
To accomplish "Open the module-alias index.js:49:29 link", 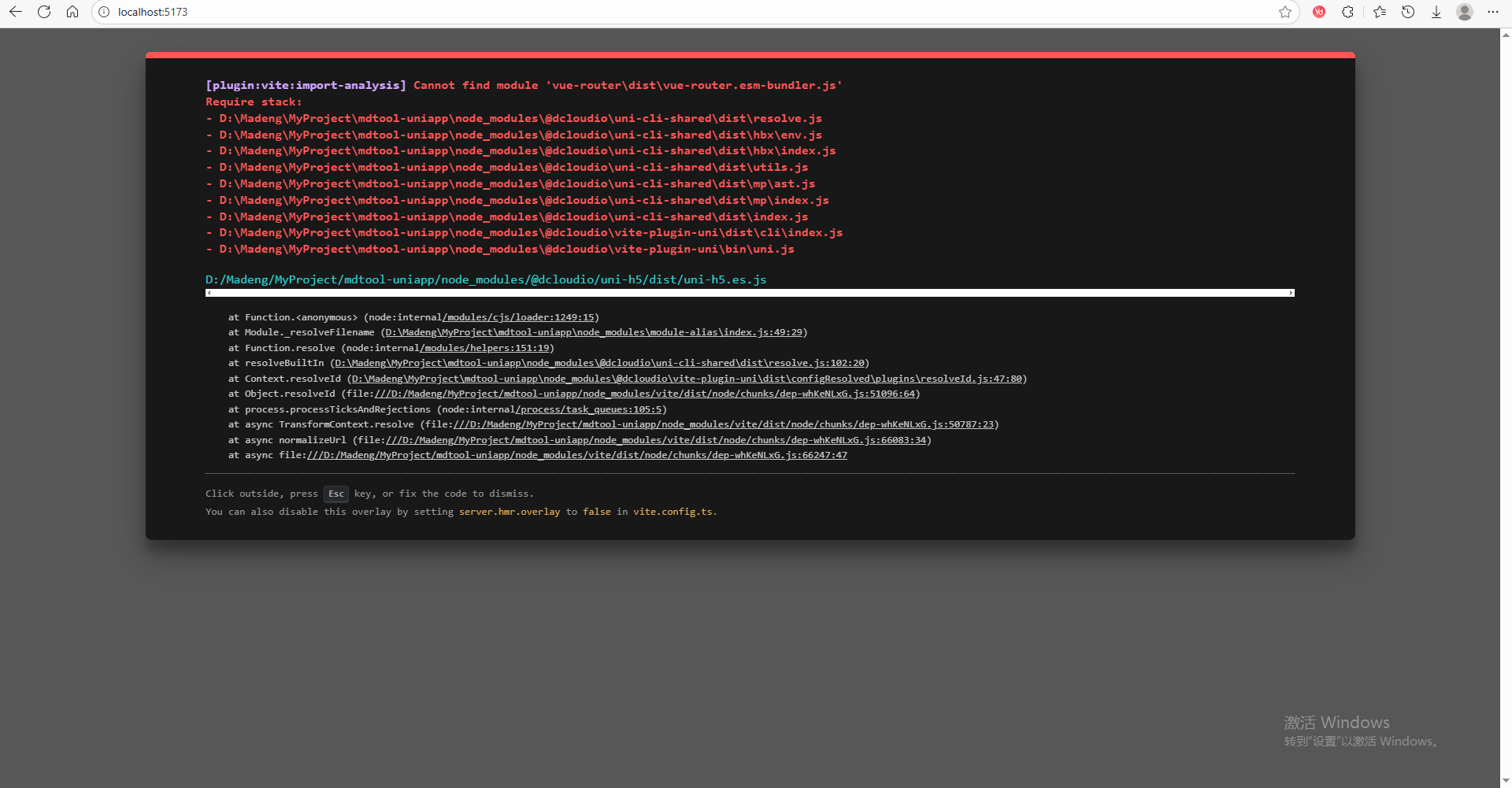I will click(x=594, y=332).
